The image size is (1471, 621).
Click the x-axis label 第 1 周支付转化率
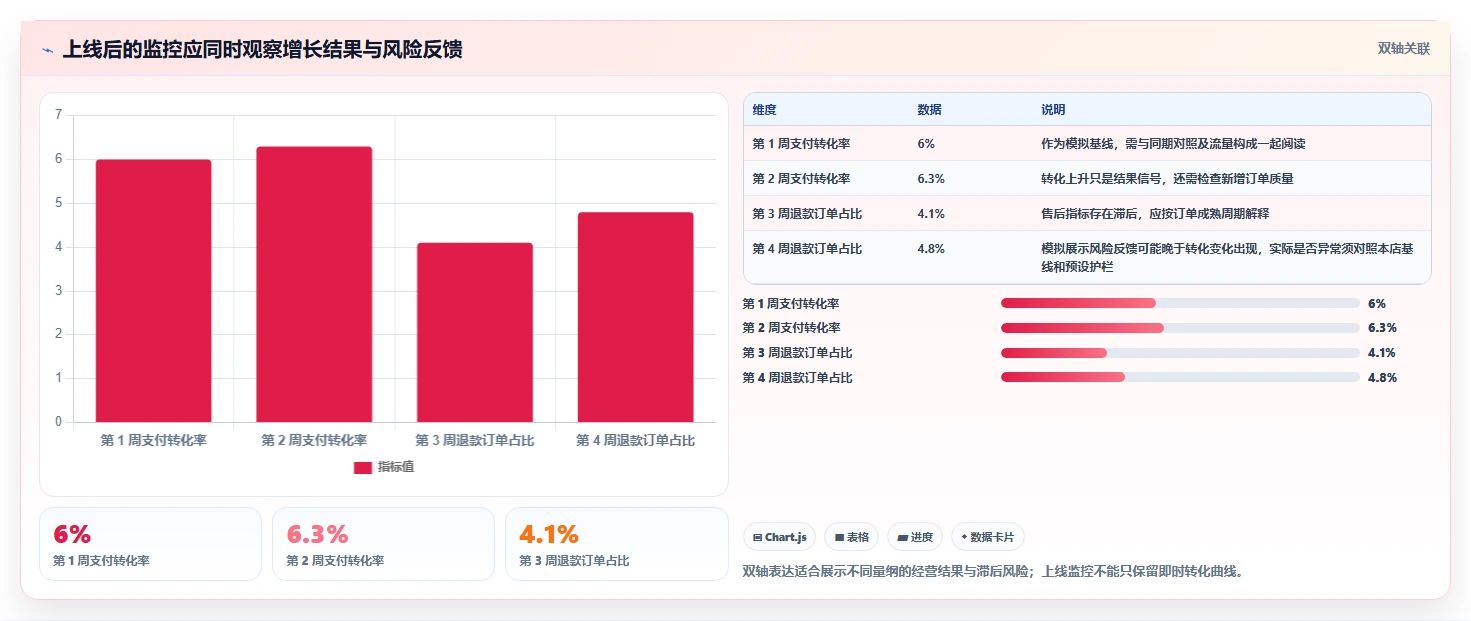tap(154, 440)
